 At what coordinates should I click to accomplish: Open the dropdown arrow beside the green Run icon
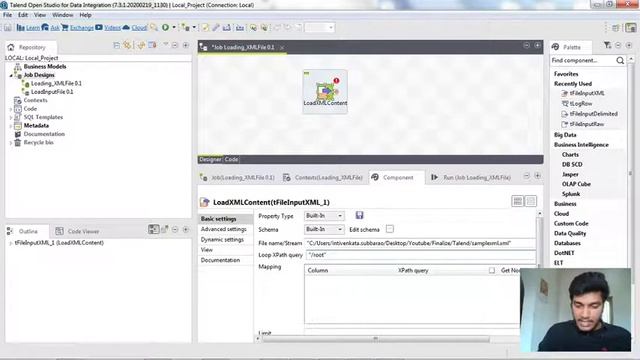click(x=174, y=28)
